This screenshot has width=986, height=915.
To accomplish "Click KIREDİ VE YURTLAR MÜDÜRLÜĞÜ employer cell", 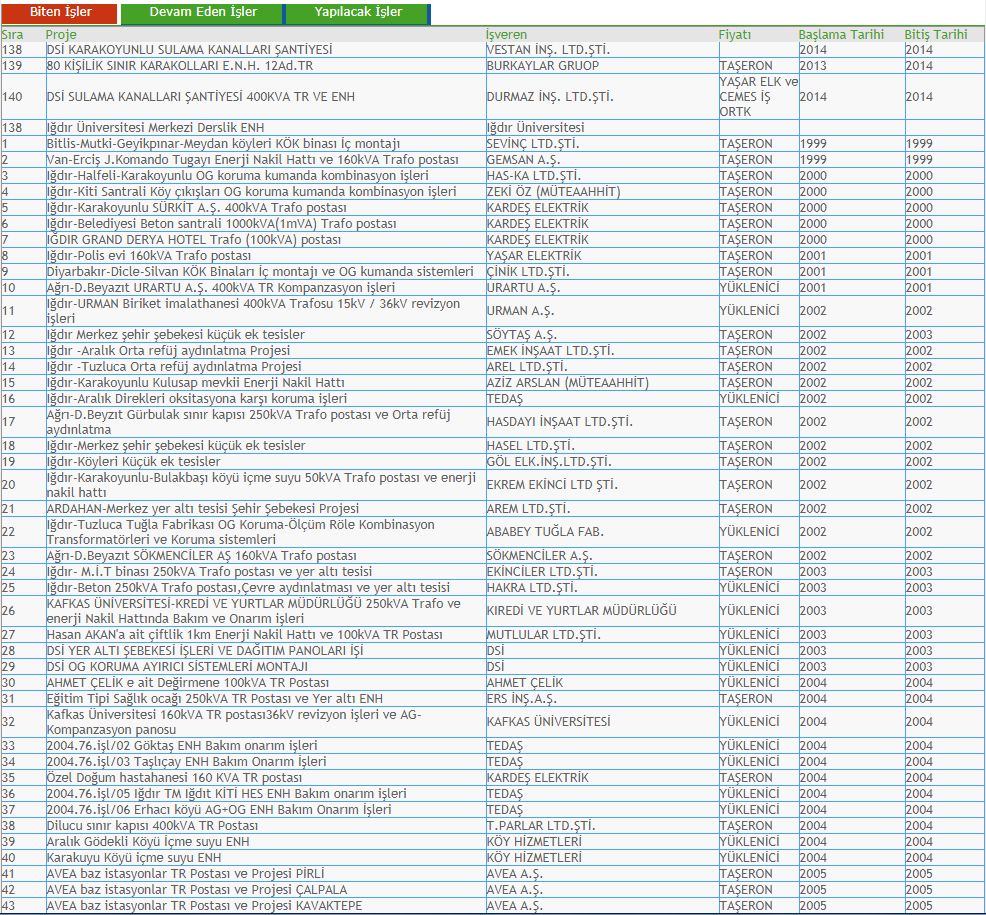I will point(602,611).
